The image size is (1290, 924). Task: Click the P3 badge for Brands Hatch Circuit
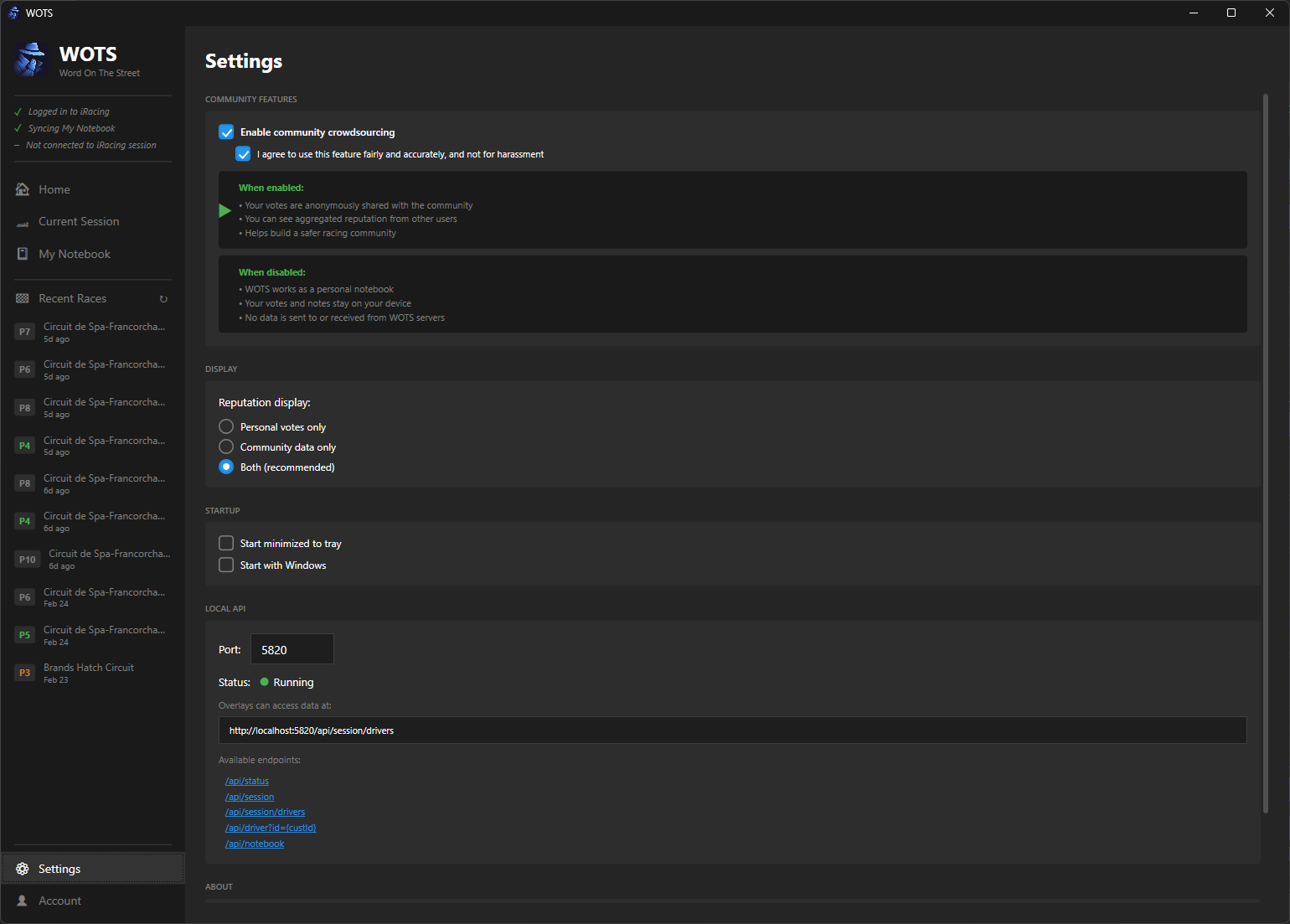click(x=24, y=673)
